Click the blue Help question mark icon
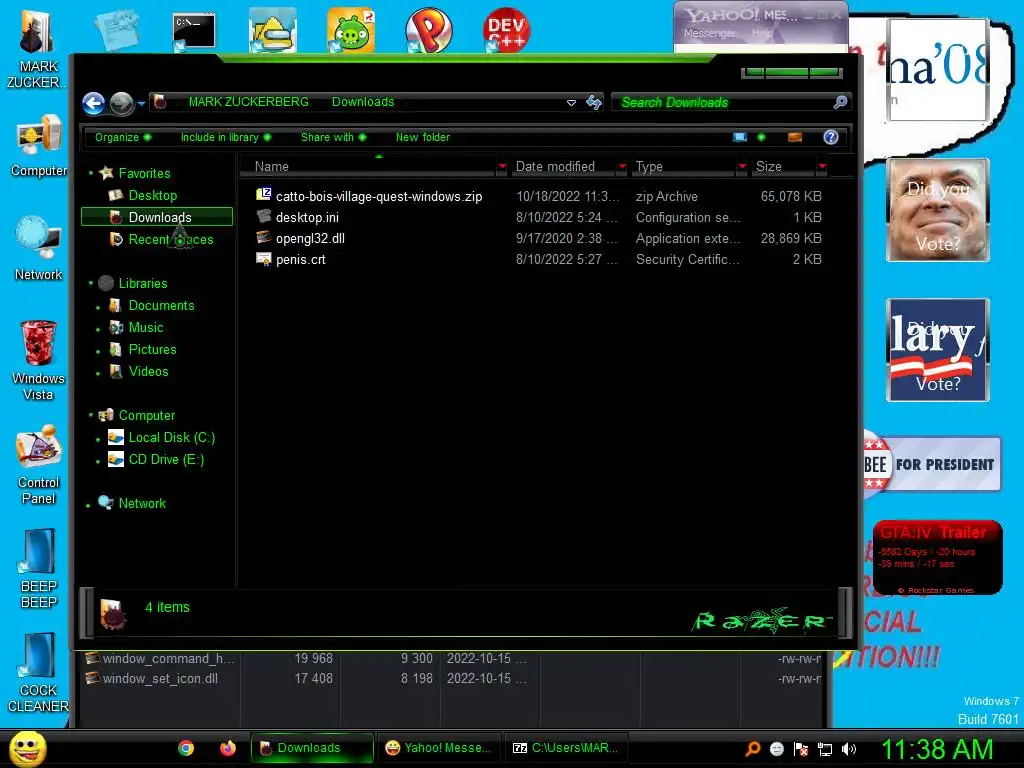Screen dimensions: 1024x768 pyautogui.click(x=831, y=137)
